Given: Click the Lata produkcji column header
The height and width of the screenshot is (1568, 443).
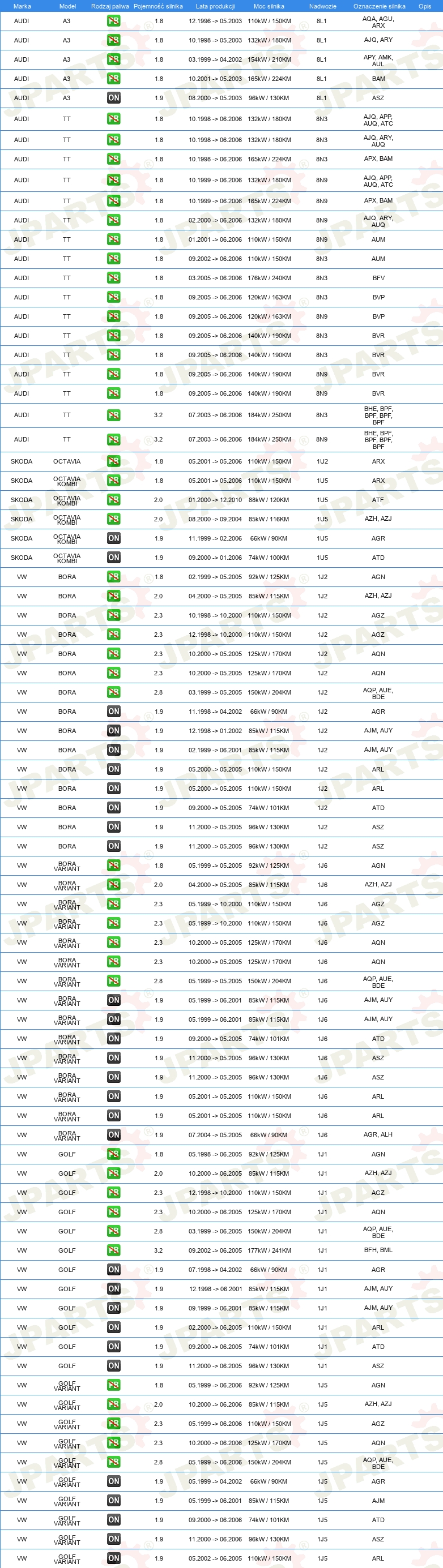Looking at the screenshot, I should [x=215, y=6].
